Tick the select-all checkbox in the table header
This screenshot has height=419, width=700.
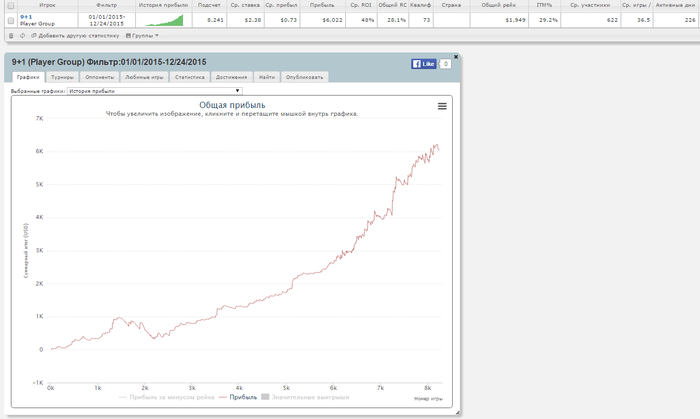click(x=11, y=5)
